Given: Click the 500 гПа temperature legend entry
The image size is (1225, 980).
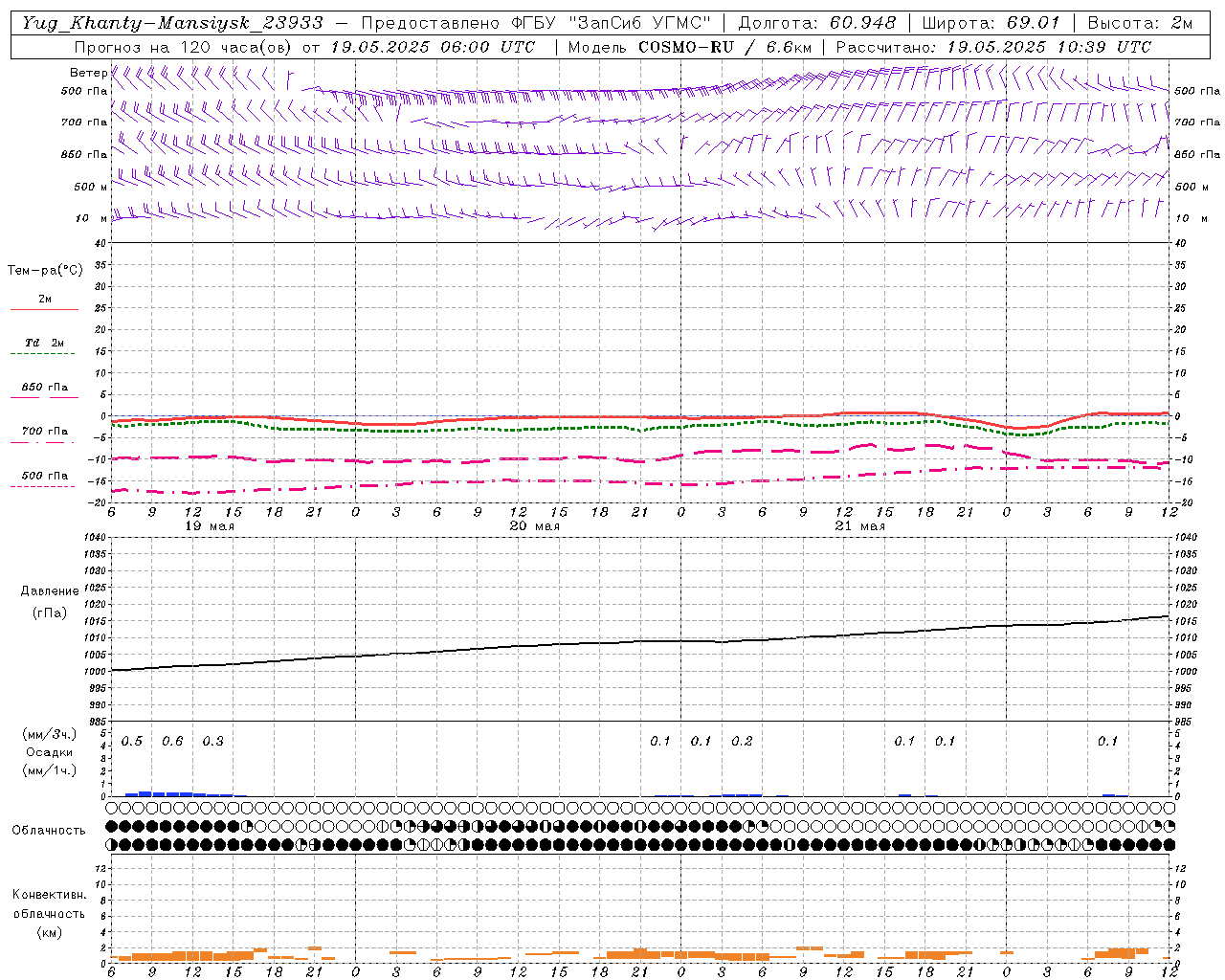Looking at the screenshot, I should pyautogui.click(x=45, y=476).
